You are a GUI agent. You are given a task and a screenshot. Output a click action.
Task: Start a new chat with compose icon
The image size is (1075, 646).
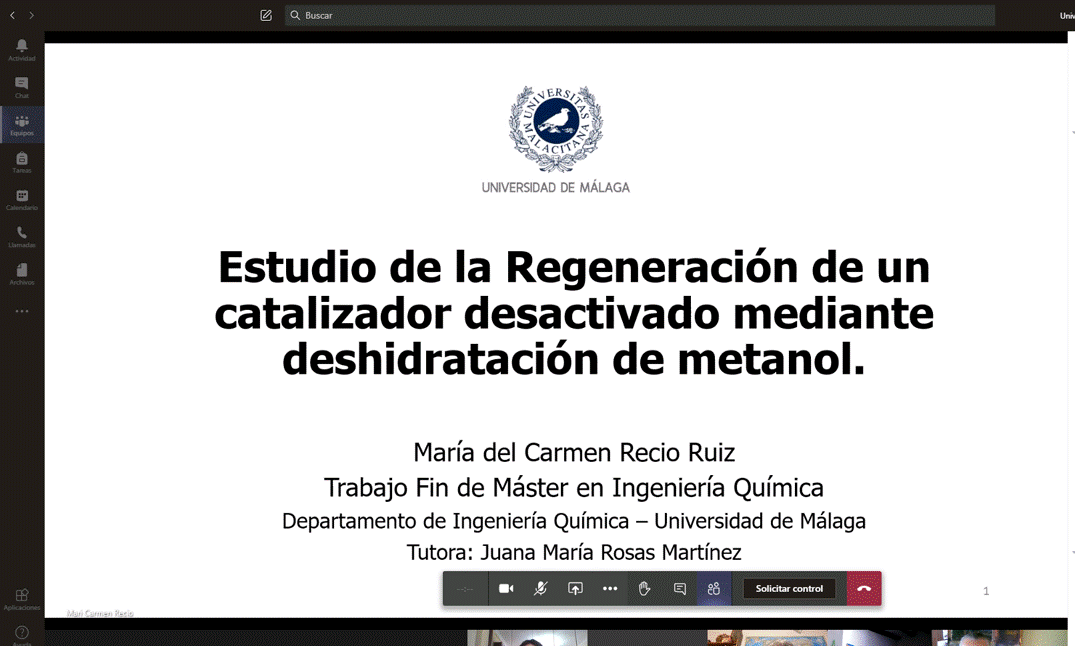[x=266, y=15]
